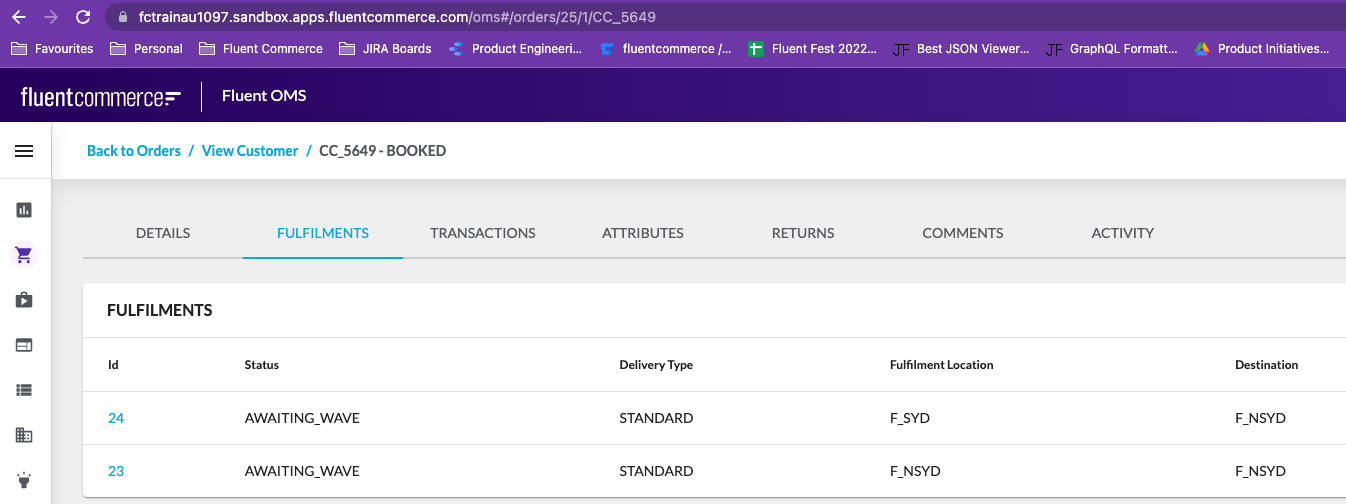Switch to the TRANSACTIONS tab

(x=483, y=233)
